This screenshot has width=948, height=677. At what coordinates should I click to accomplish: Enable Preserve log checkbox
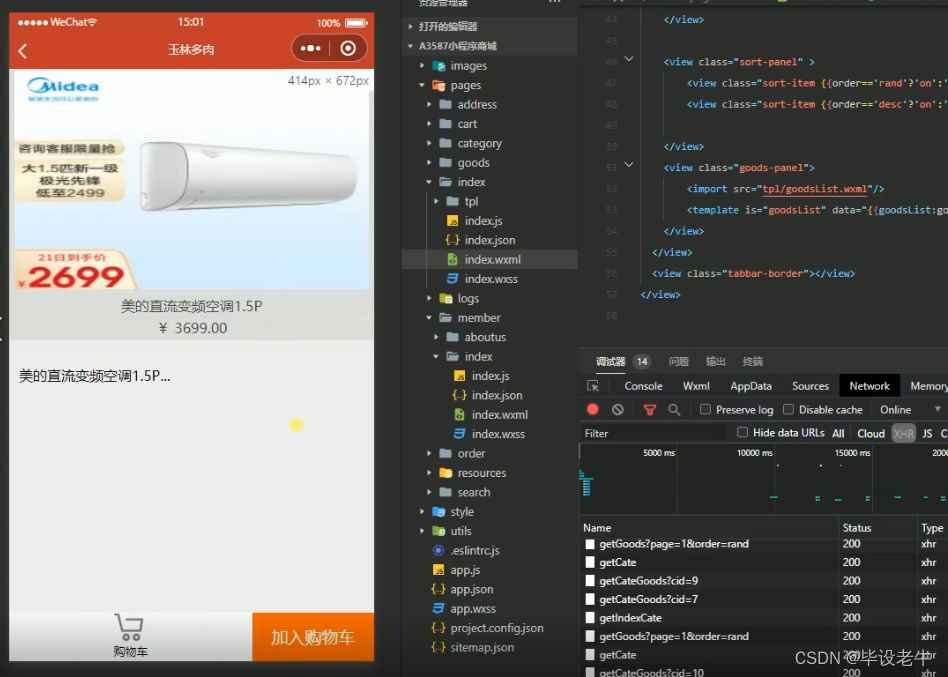[x=705, y=409]
